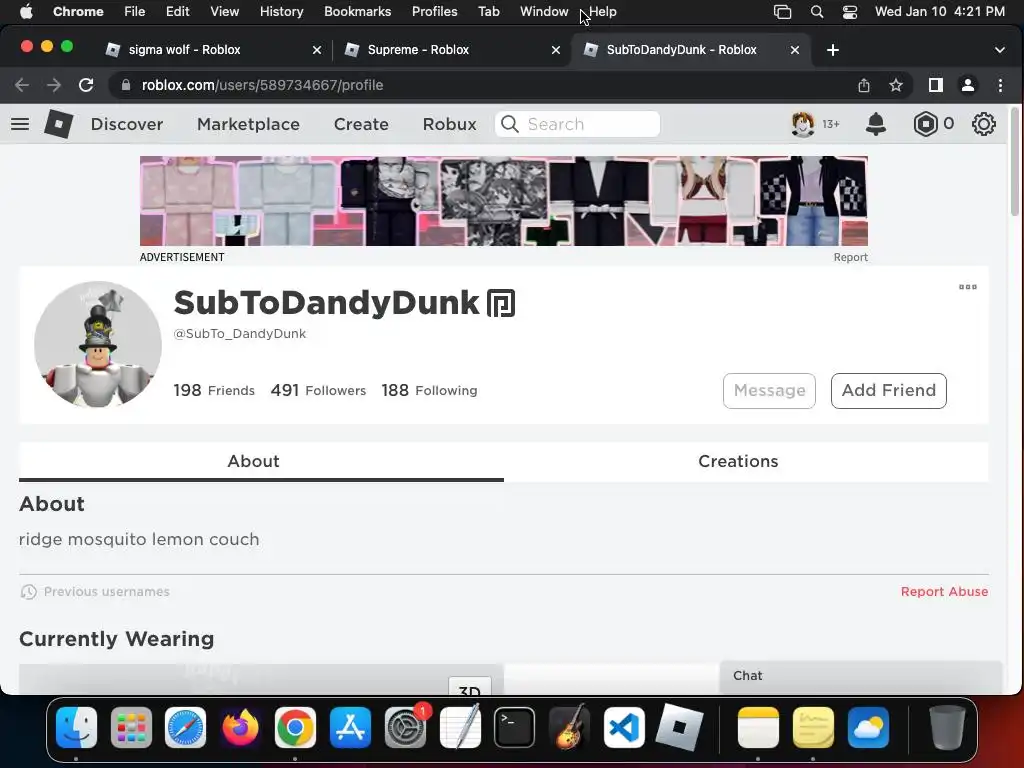Open the Chrome profile icon
This screenshot has width=1024, height=768.
click(x=968, y=85)
